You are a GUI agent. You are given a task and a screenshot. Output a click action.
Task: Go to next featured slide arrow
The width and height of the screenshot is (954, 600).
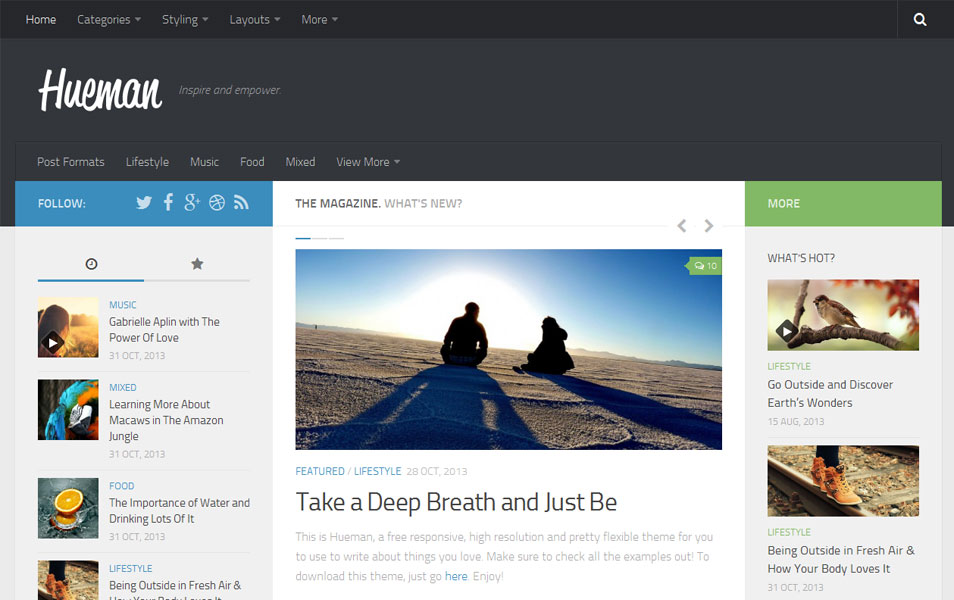[709, 226]
